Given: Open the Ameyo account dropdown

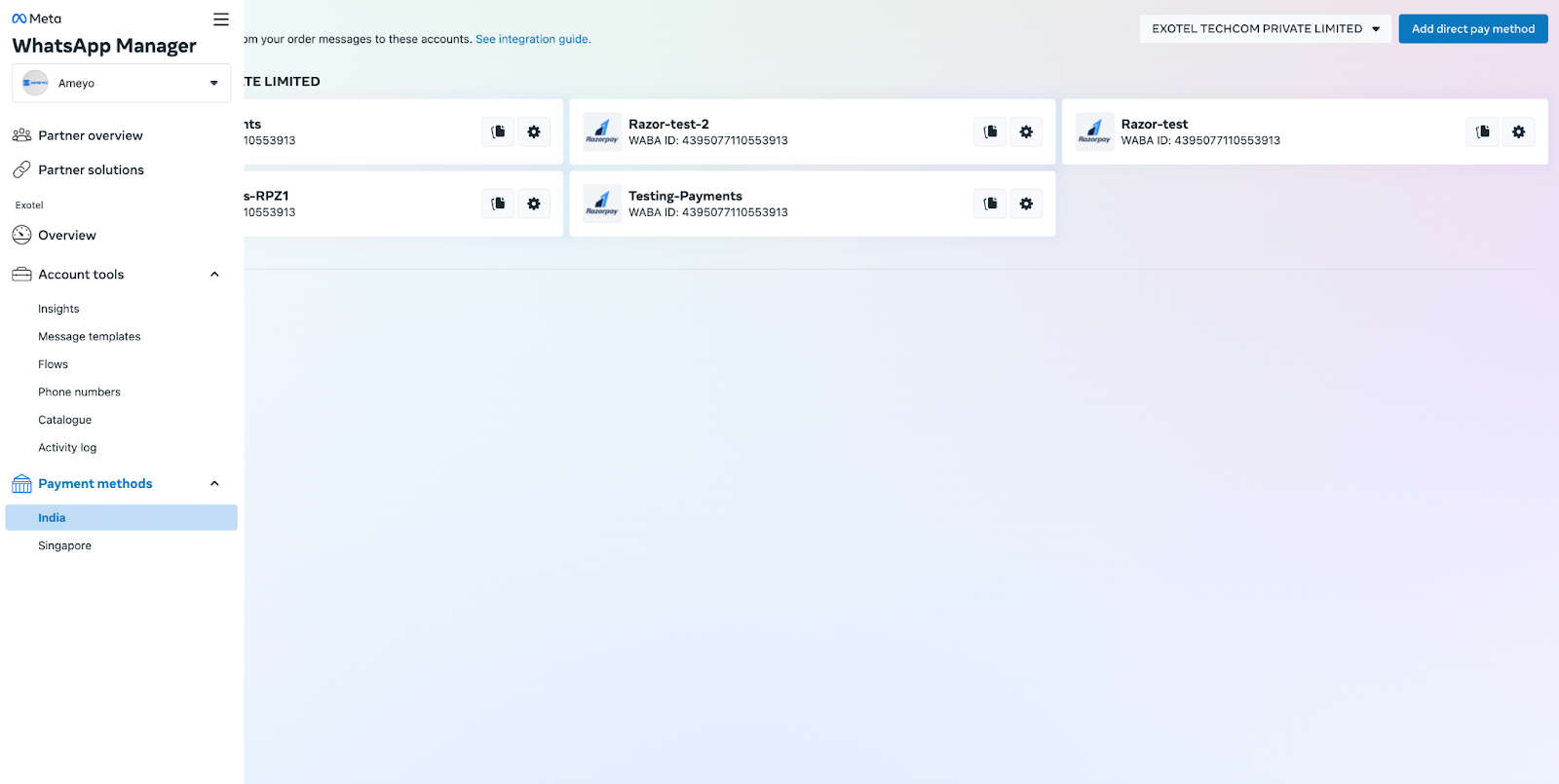Looking at the screenshot, I should [x=122, y=83].
